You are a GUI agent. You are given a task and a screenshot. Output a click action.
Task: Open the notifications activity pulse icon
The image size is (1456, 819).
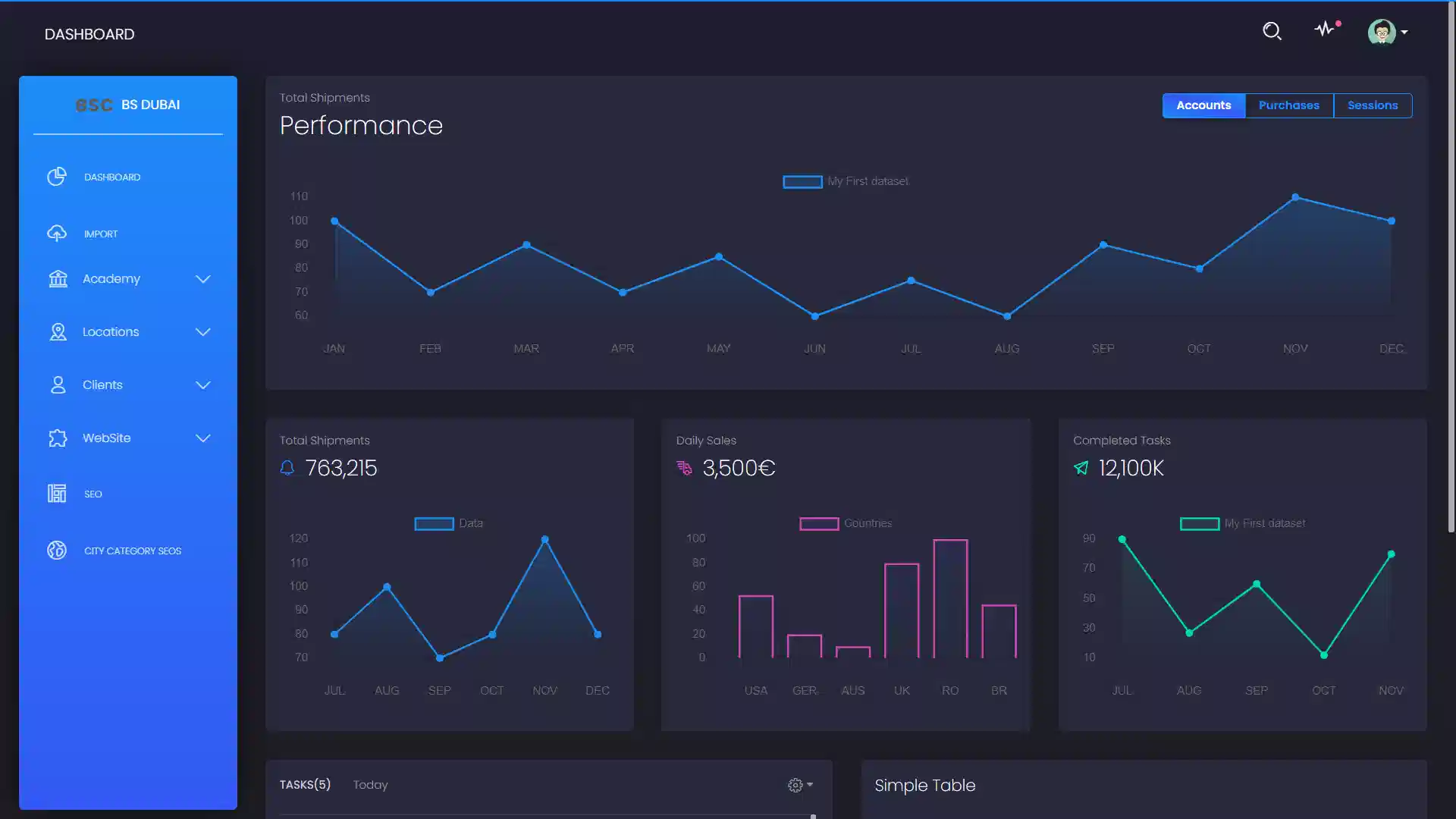point(1324,30)
